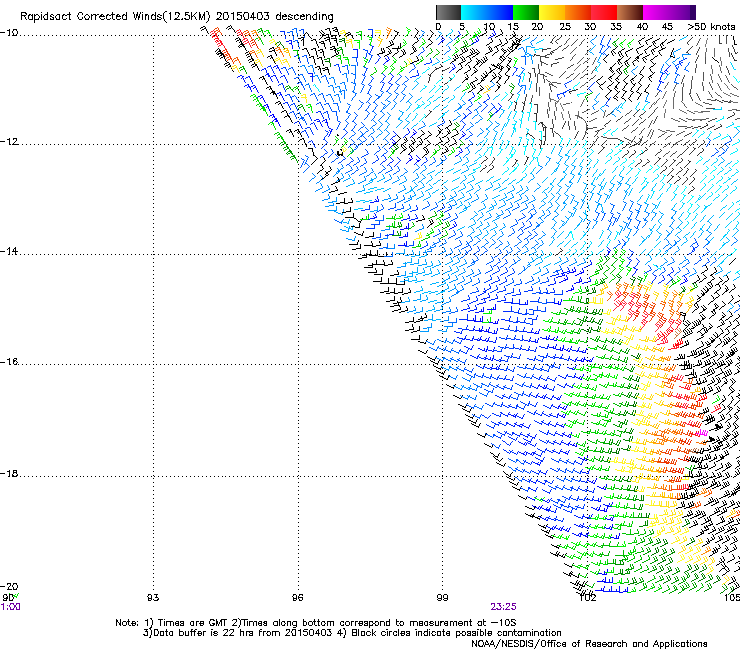Image resolution: width=740 pixels, height=650 pixels.
Task: Click the '45' legend scale label
Action: coord(667,27)
